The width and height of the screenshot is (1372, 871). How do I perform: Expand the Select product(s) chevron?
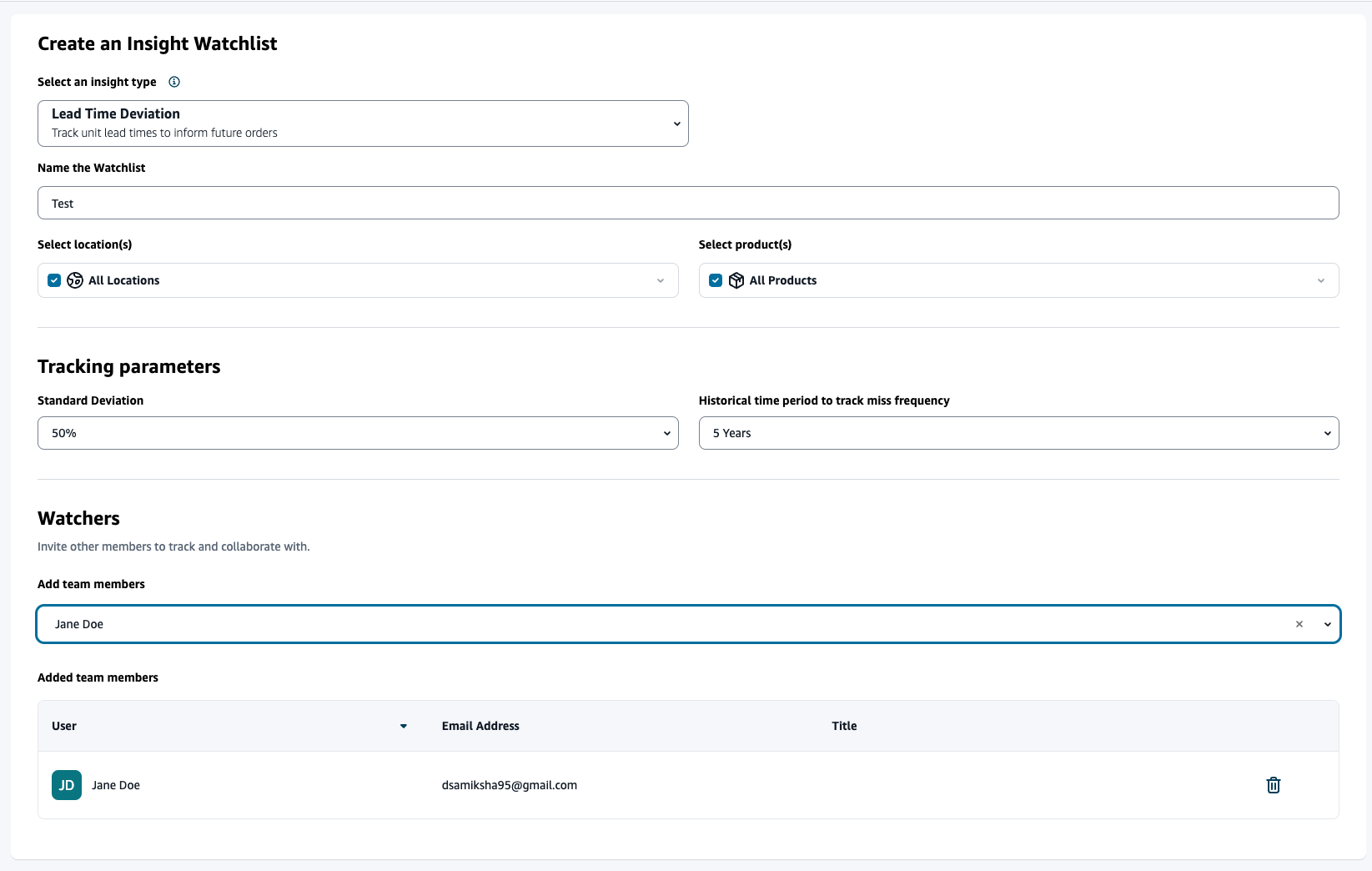click(x=1321, y=280)
